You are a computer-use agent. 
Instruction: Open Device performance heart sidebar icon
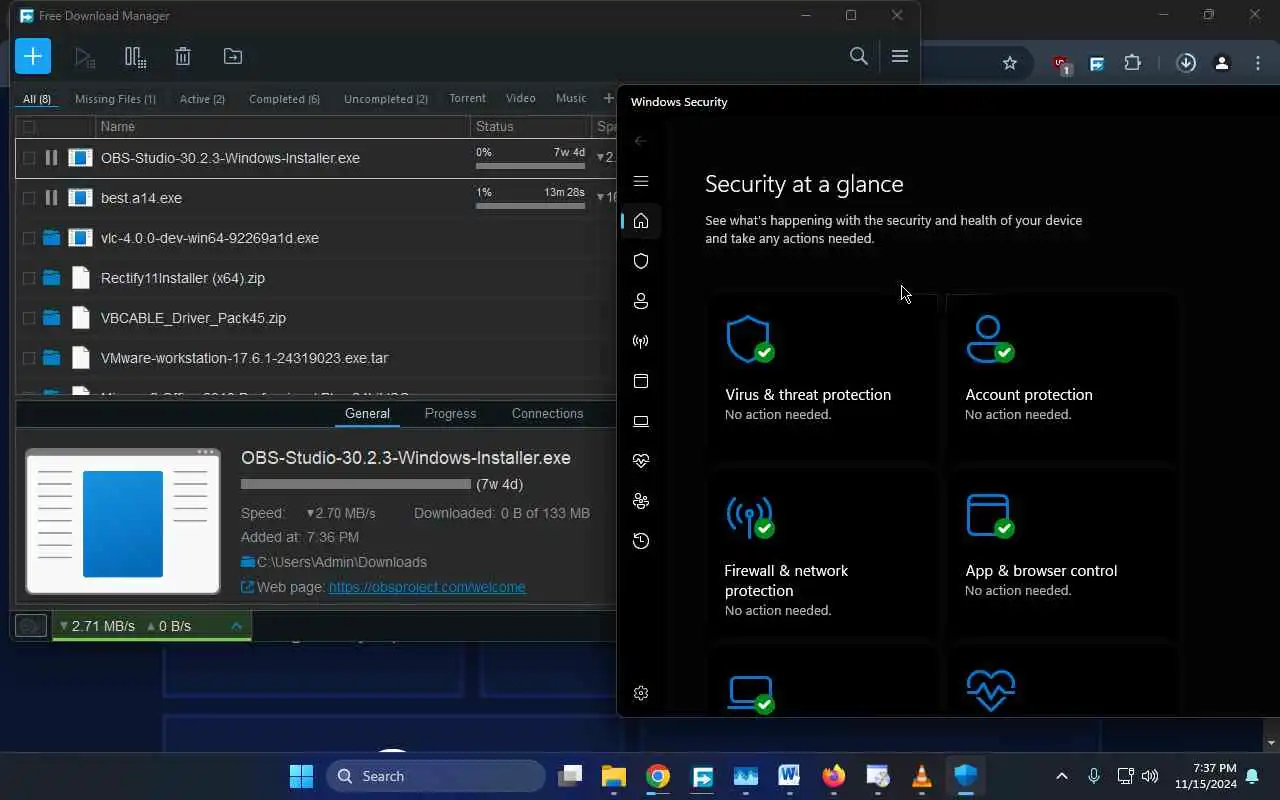tap(641, 461)
